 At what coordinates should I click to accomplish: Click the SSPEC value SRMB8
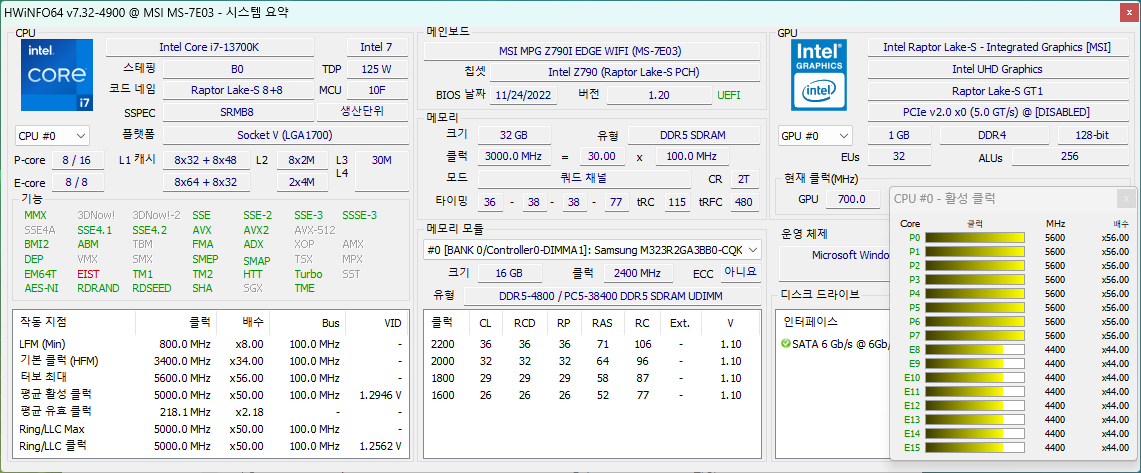tap(237, 113)
